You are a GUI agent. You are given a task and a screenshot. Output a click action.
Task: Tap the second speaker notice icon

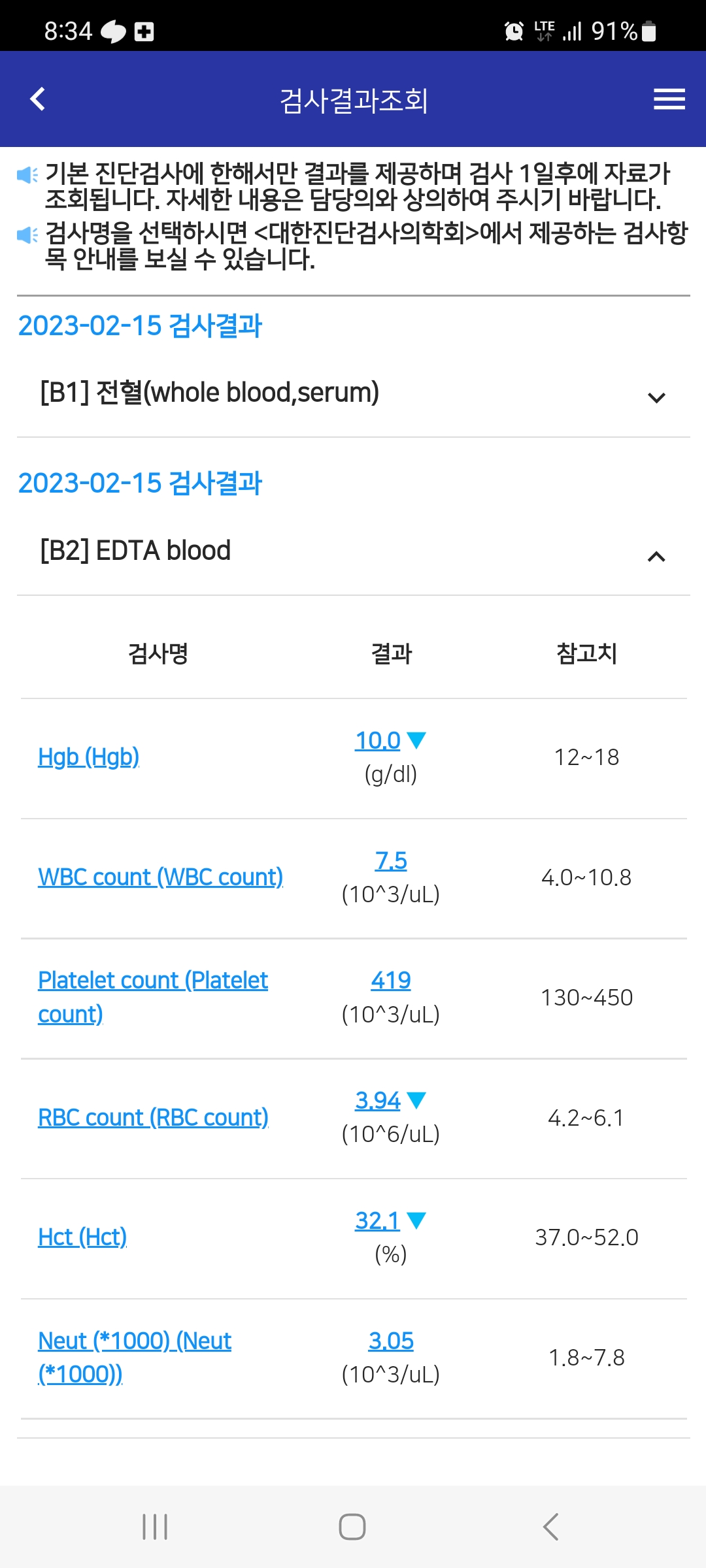[x=27, y=235]
